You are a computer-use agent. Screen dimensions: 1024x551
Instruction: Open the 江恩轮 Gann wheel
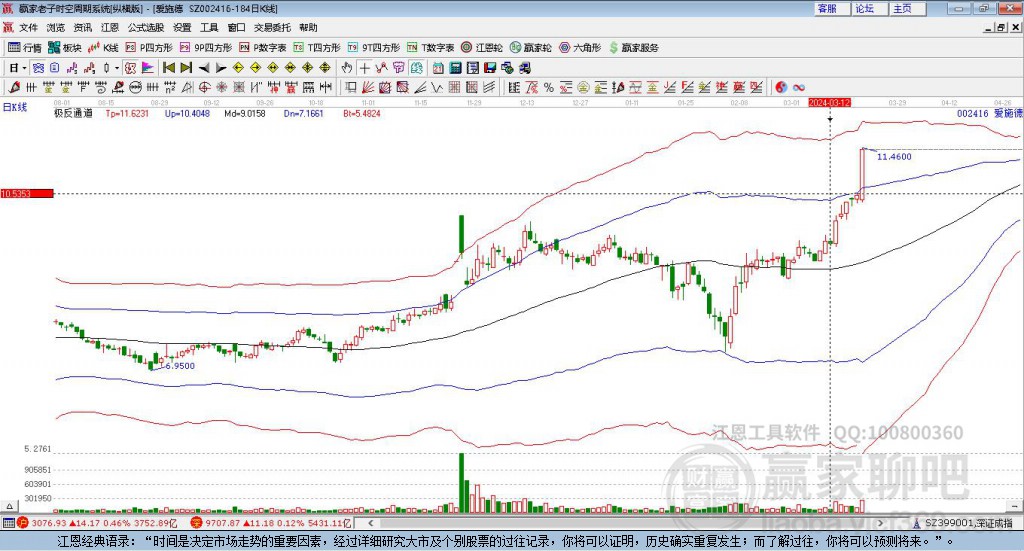tap(482, 48)
